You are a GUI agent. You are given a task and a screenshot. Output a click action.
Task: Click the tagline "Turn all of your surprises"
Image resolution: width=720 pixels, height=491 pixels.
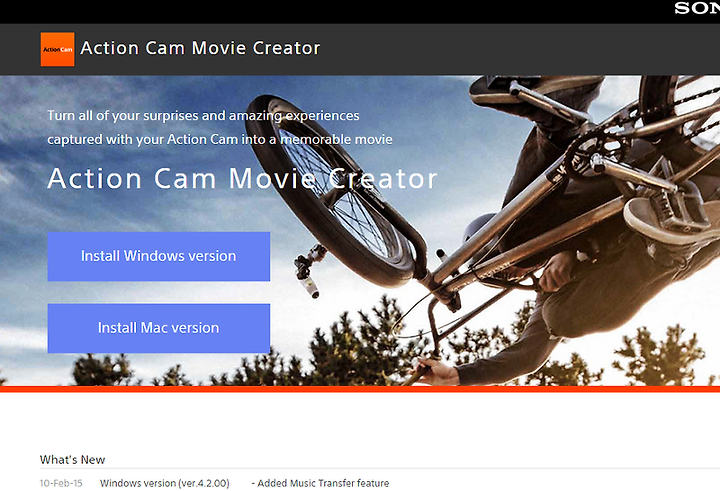203,115
